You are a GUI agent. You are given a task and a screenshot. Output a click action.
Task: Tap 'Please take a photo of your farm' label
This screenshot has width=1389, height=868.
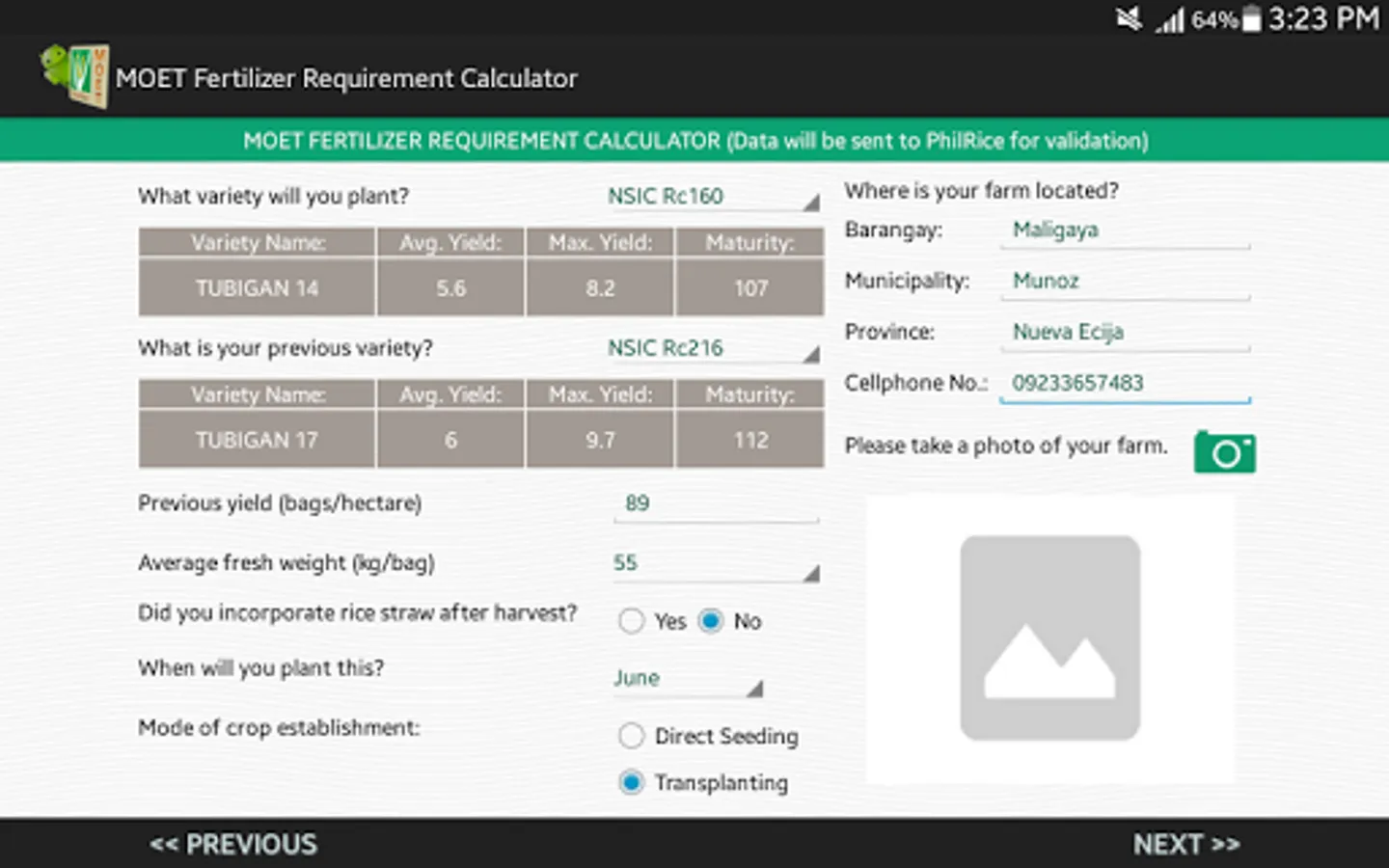[x=1006, y=446]
